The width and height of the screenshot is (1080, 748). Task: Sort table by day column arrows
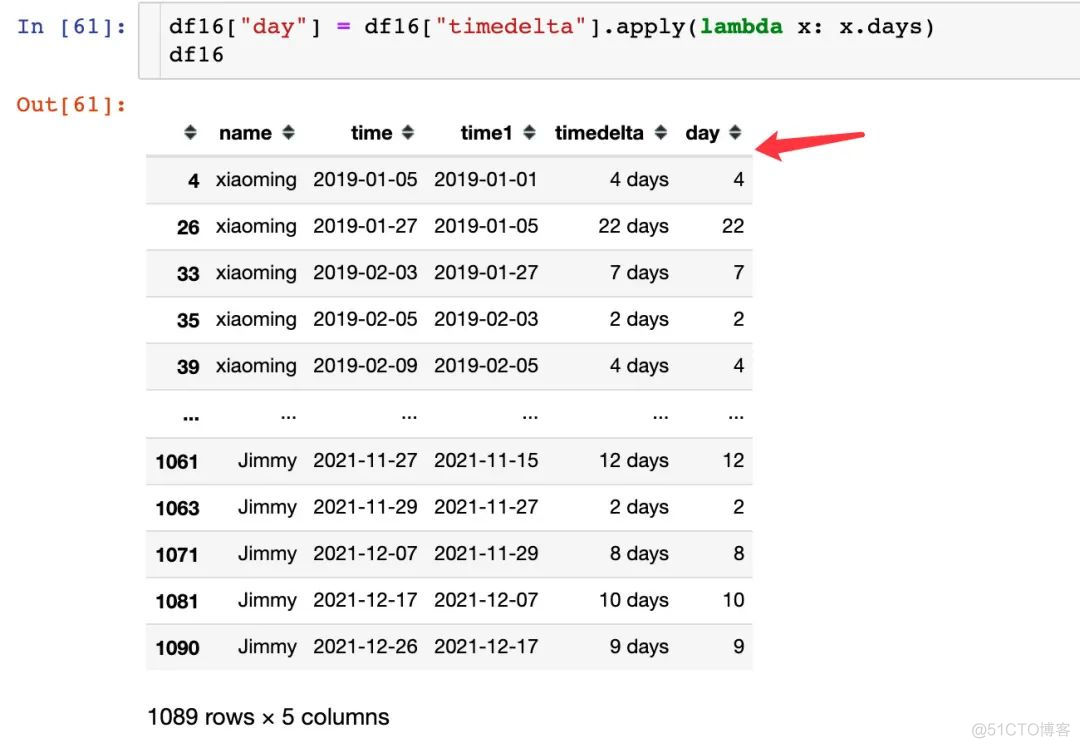click(x=735, y=132)
